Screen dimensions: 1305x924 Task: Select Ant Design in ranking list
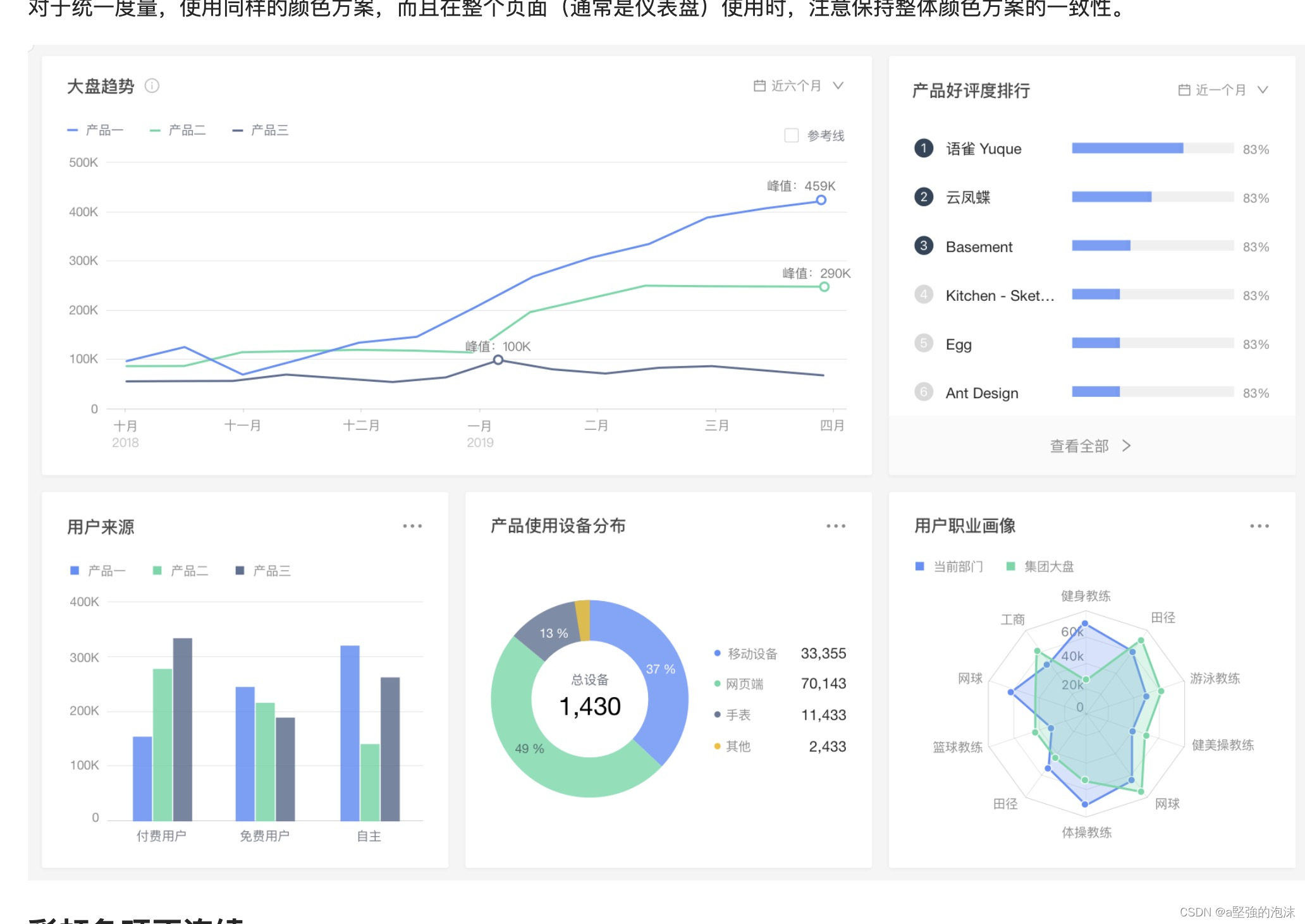(x=982, y=392)
